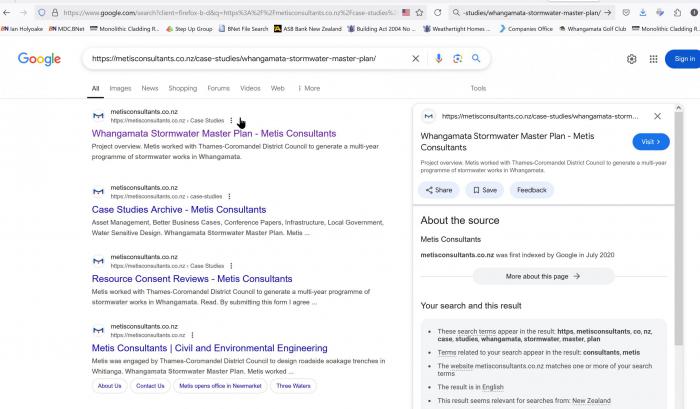Open three-dot menu for Case Studies Archive result
The image size is (700, 409).
[x=229, y=196]
